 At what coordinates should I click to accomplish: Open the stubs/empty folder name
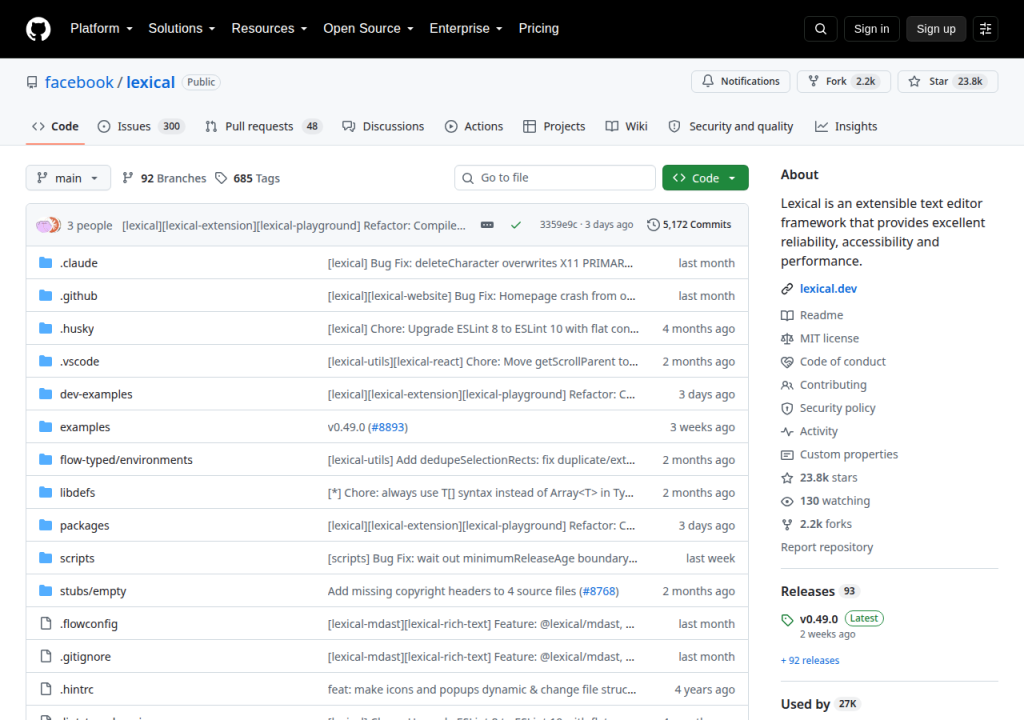pos(93,591)
